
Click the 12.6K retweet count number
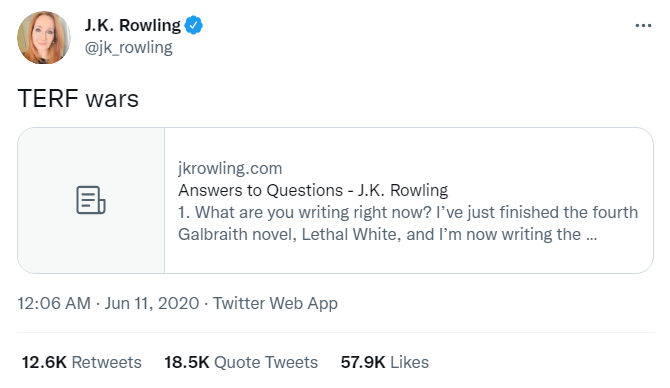pyautogui.click(x=44, y=362)
